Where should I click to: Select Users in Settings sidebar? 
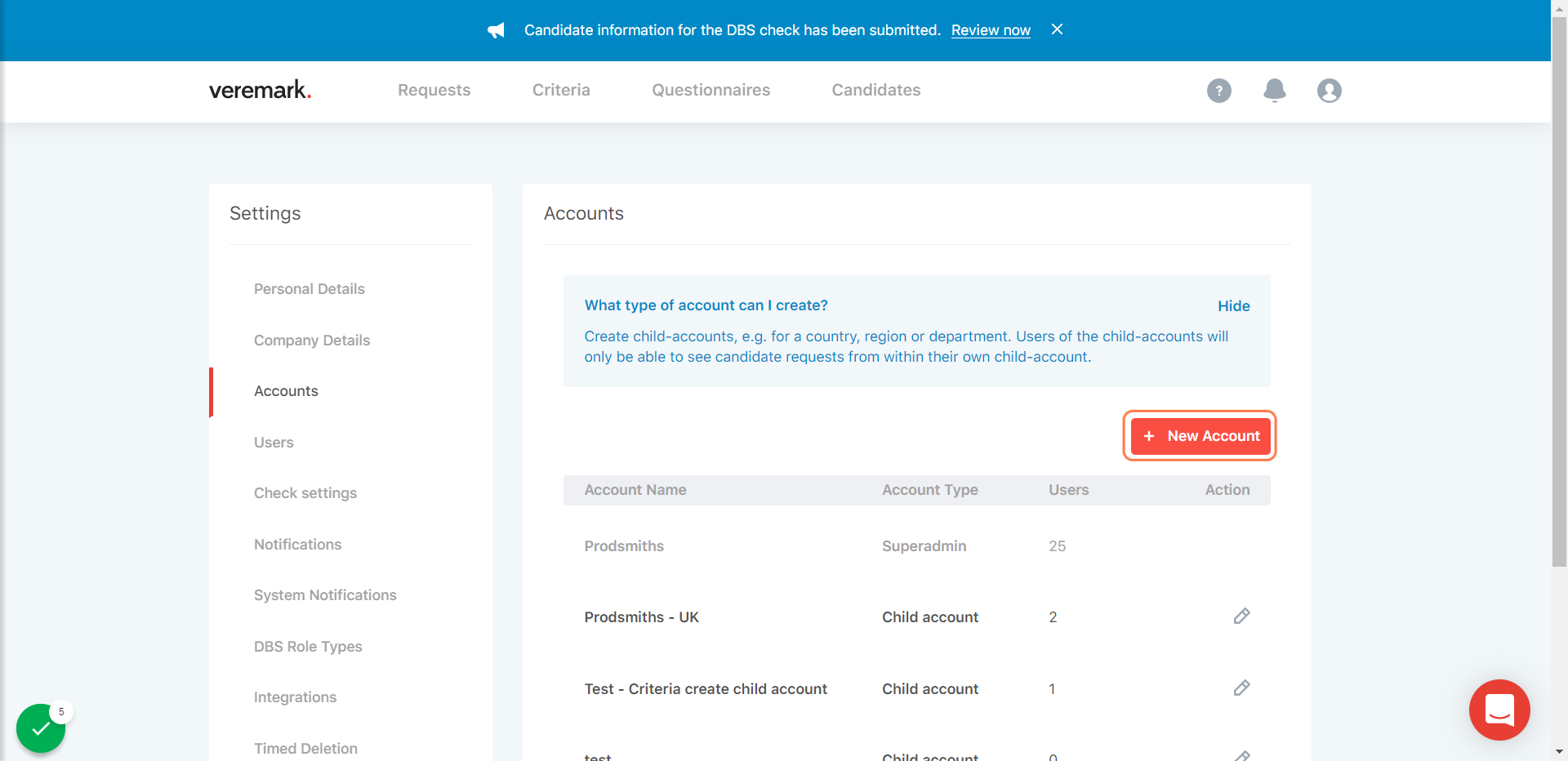coord(273,443)
